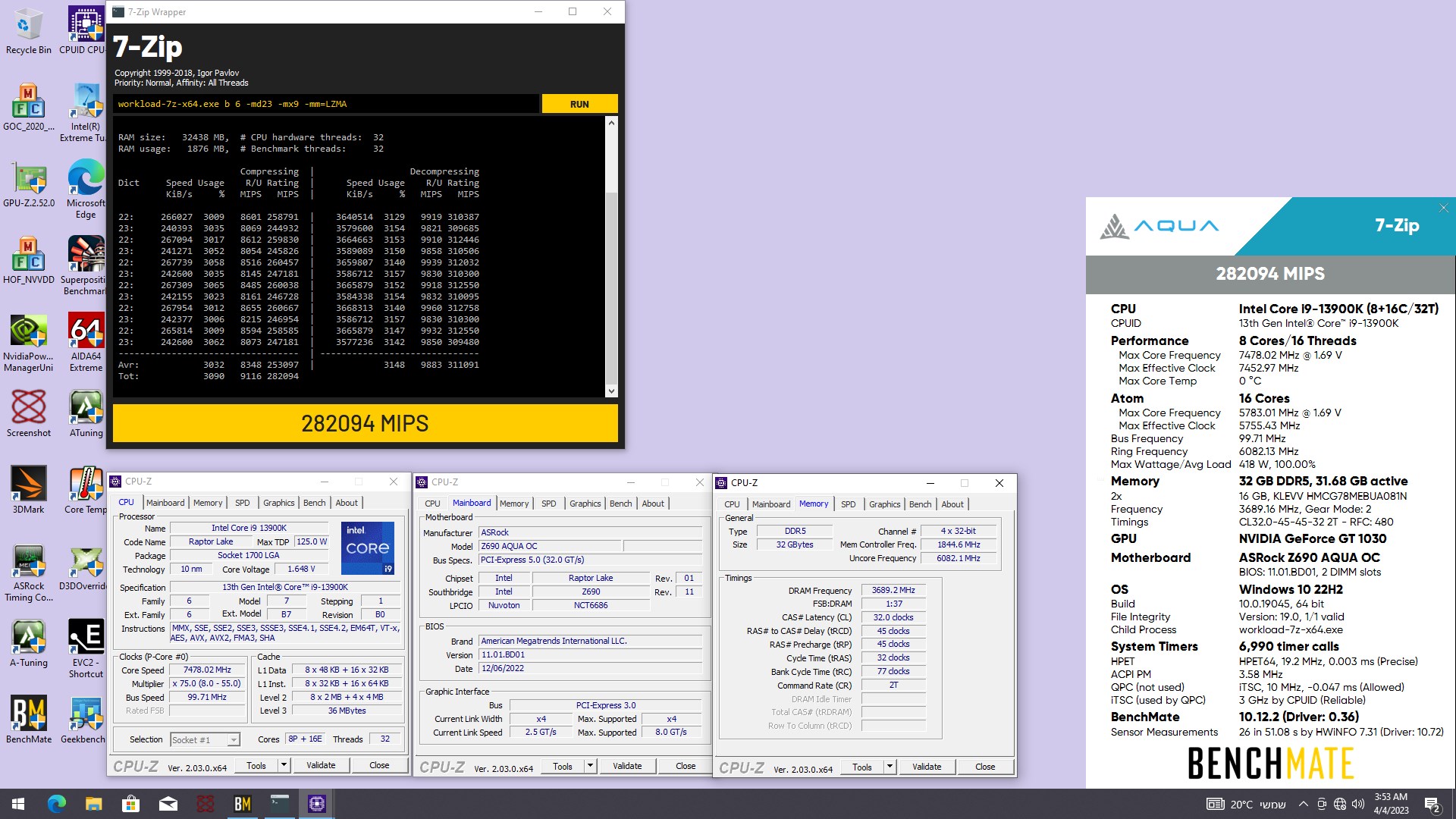Open HOF_NVVDD desktop icon

click(x=28, y=261)
